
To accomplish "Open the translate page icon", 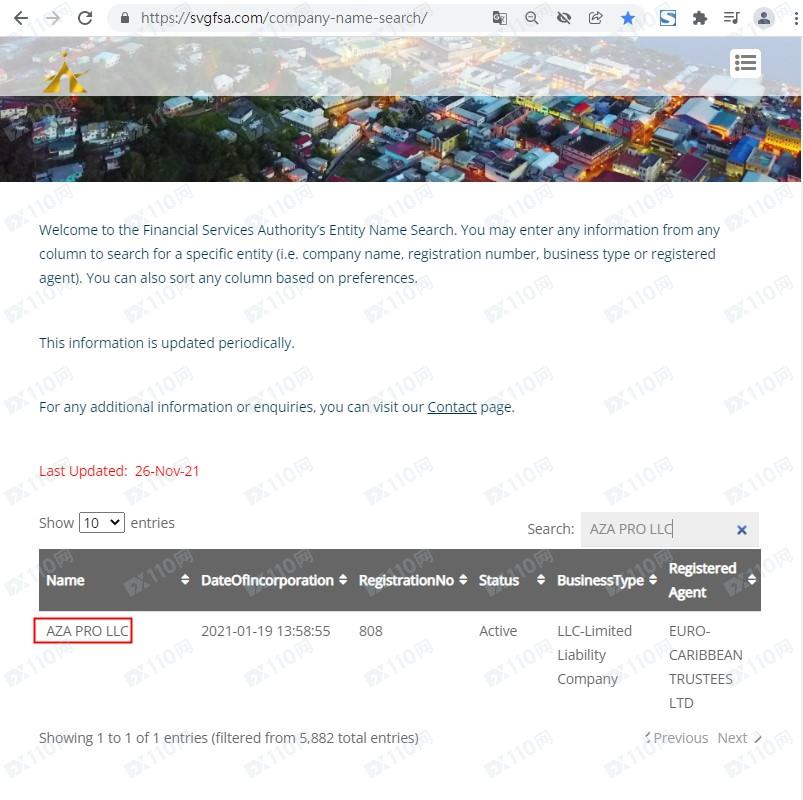I will click(499, 18).
